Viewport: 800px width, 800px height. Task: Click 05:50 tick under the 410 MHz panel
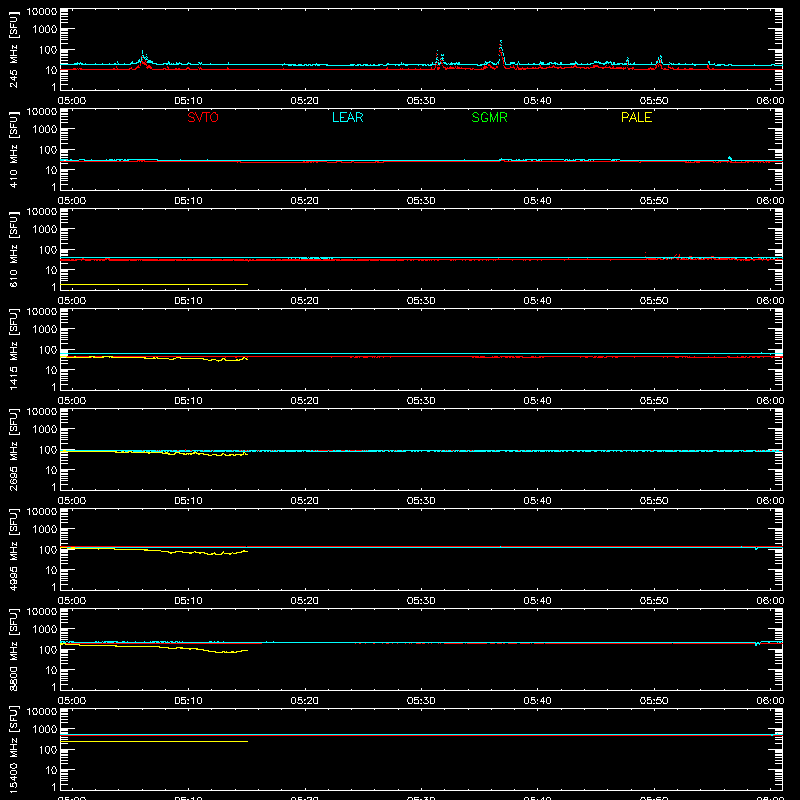point(654,201)
